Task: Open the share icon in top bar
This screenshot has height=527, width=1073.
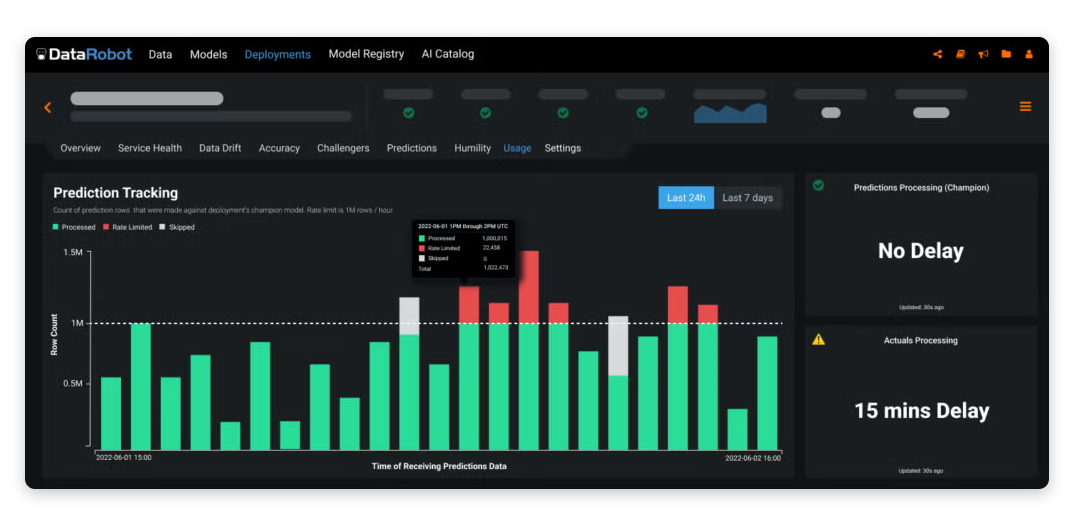Action: click(x=938, y=54)
